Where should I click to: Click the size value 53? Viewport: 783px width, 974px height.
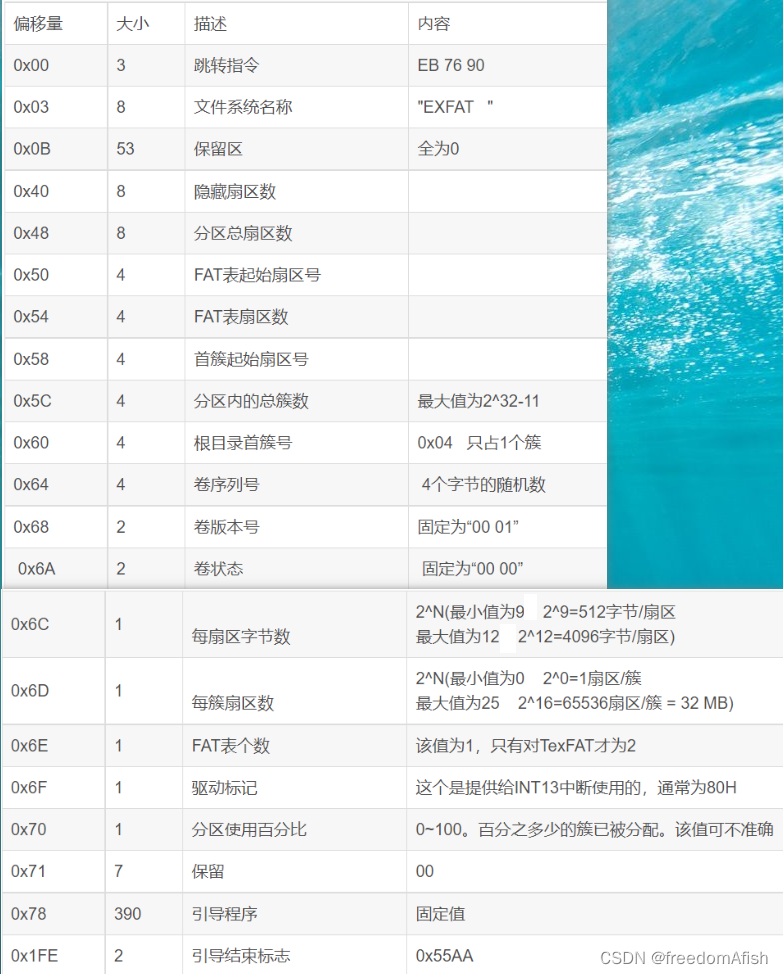pos(125,148)
